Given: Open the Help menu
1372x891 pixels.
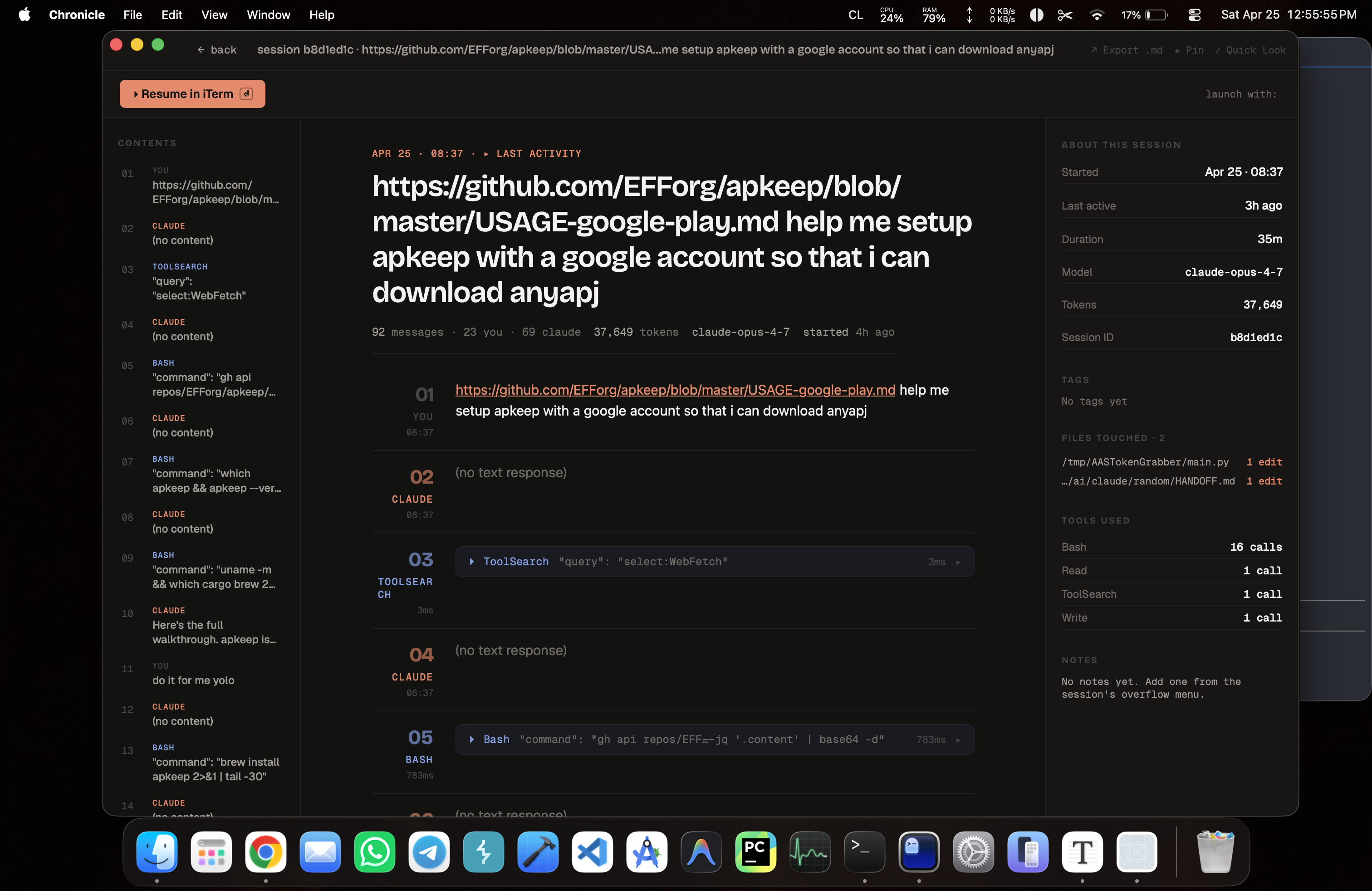Looking at the screenshot, I should click(322, 15).
